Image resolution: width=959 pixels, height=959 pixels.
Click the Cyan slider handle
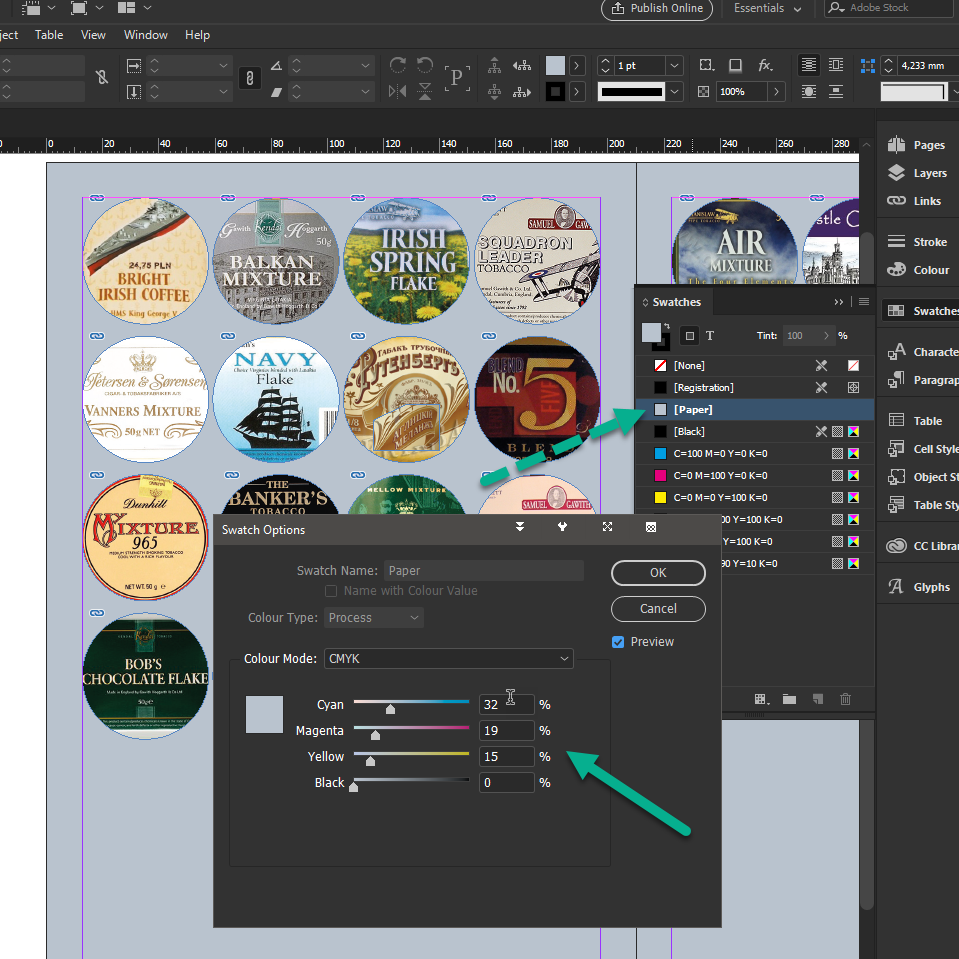point(390,709)
